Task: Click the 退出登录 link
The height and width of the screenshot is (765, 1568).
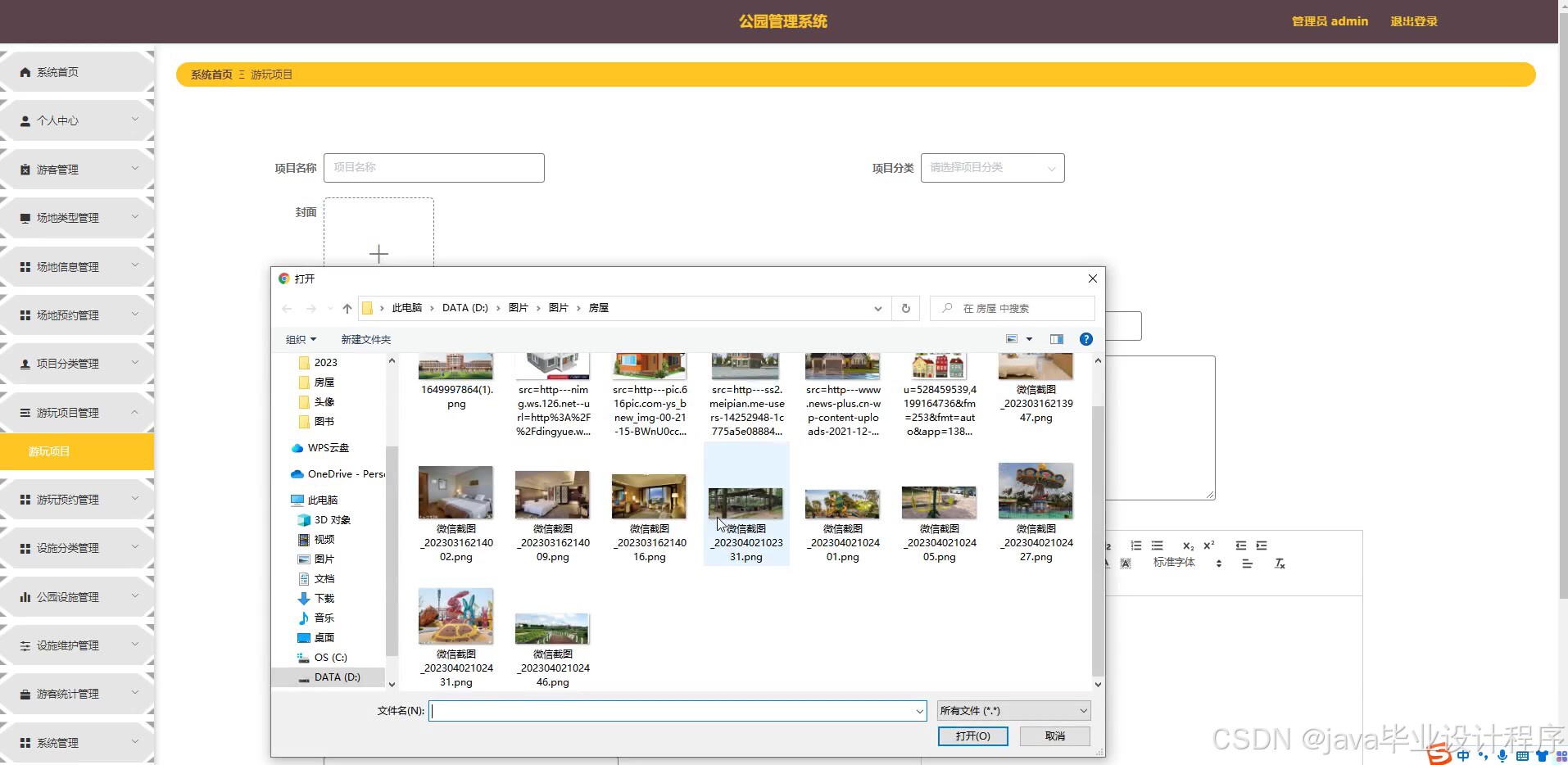Action: coord(1413,21)
